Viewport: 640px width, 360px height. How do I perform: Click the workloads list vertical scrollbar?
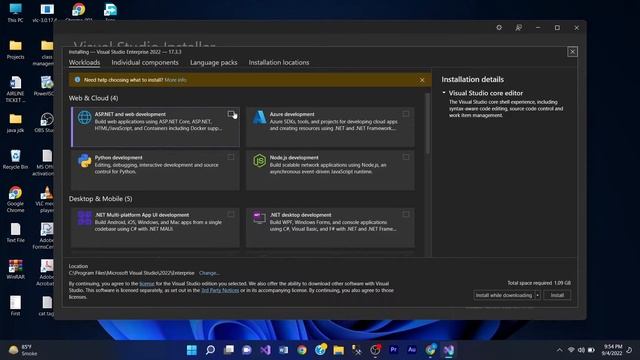(428, 124)
